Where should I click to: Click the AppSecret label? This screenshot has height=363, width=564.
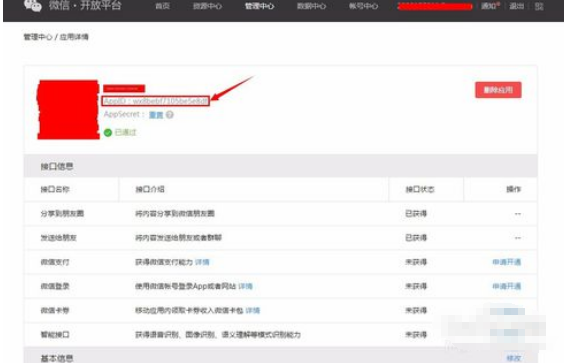coord(124,114)
